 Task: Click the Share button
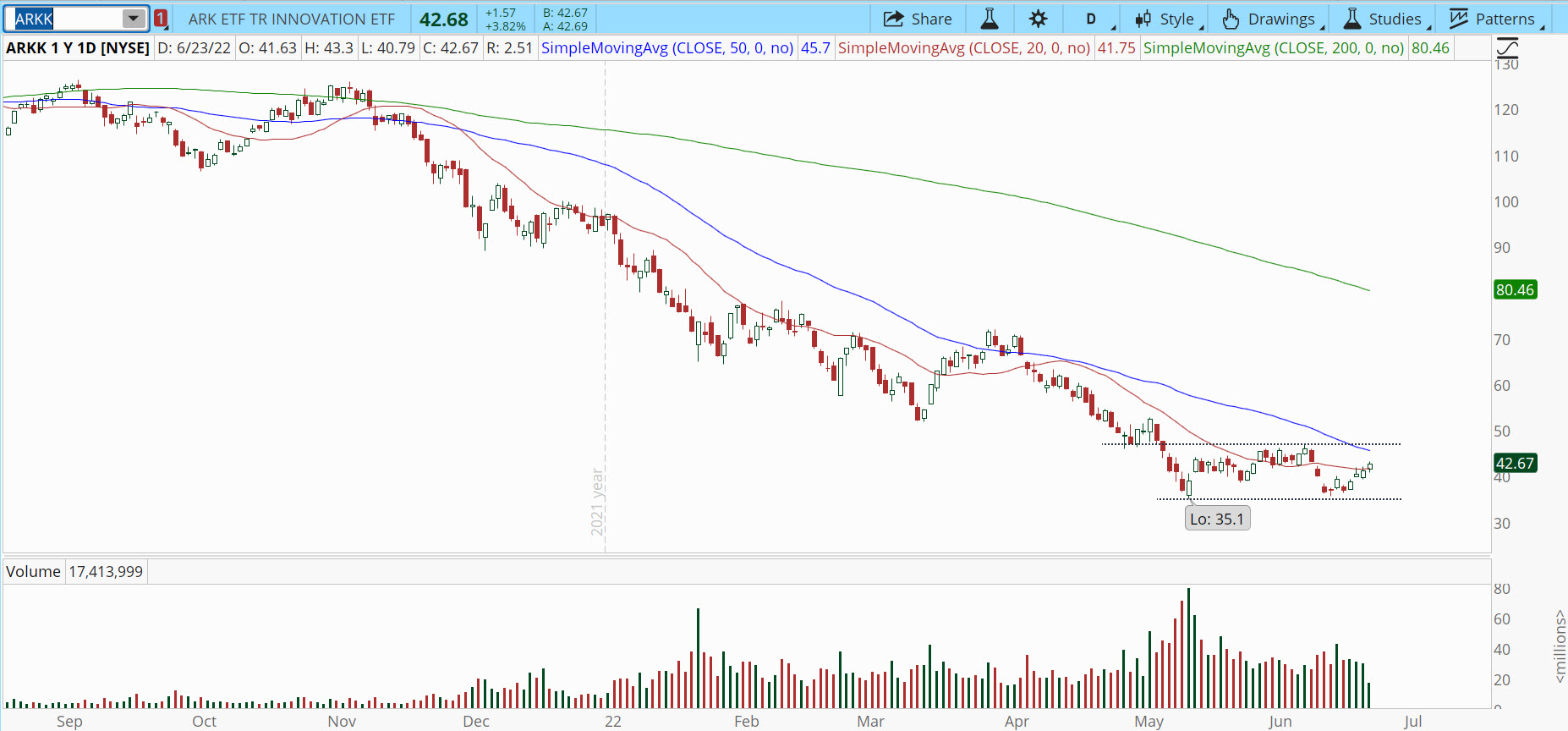(x=918, y=19)
